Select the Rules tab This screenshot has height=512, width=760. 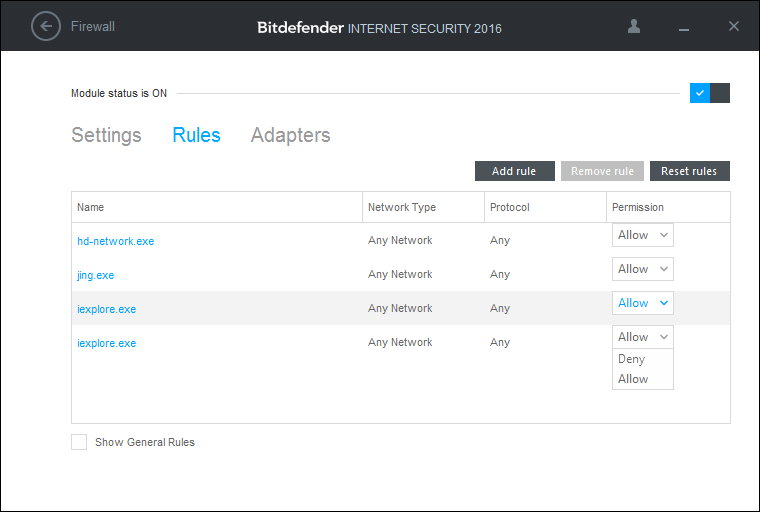click(196, 135)
